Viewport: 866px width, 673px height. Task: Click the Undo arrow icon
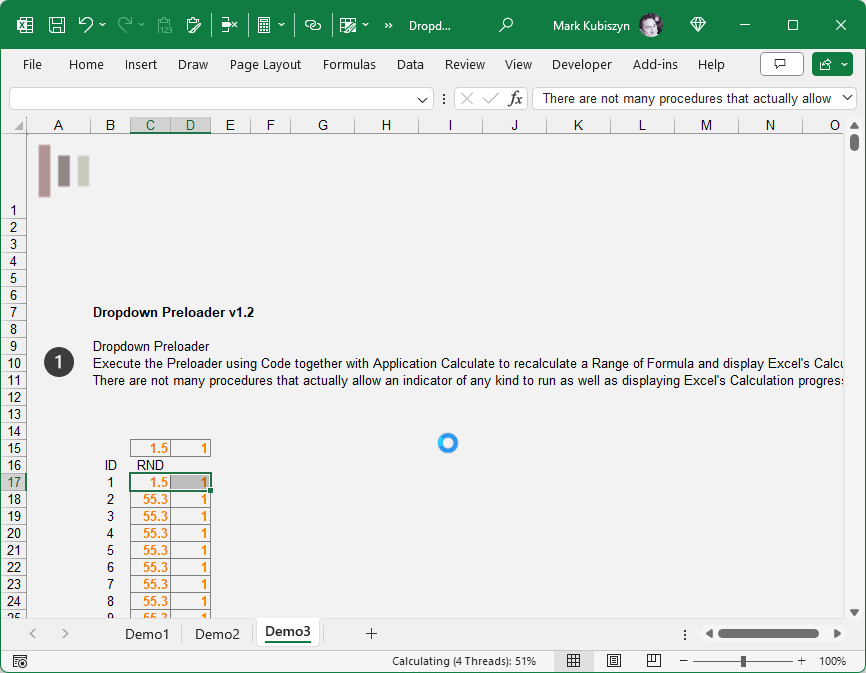86,25
